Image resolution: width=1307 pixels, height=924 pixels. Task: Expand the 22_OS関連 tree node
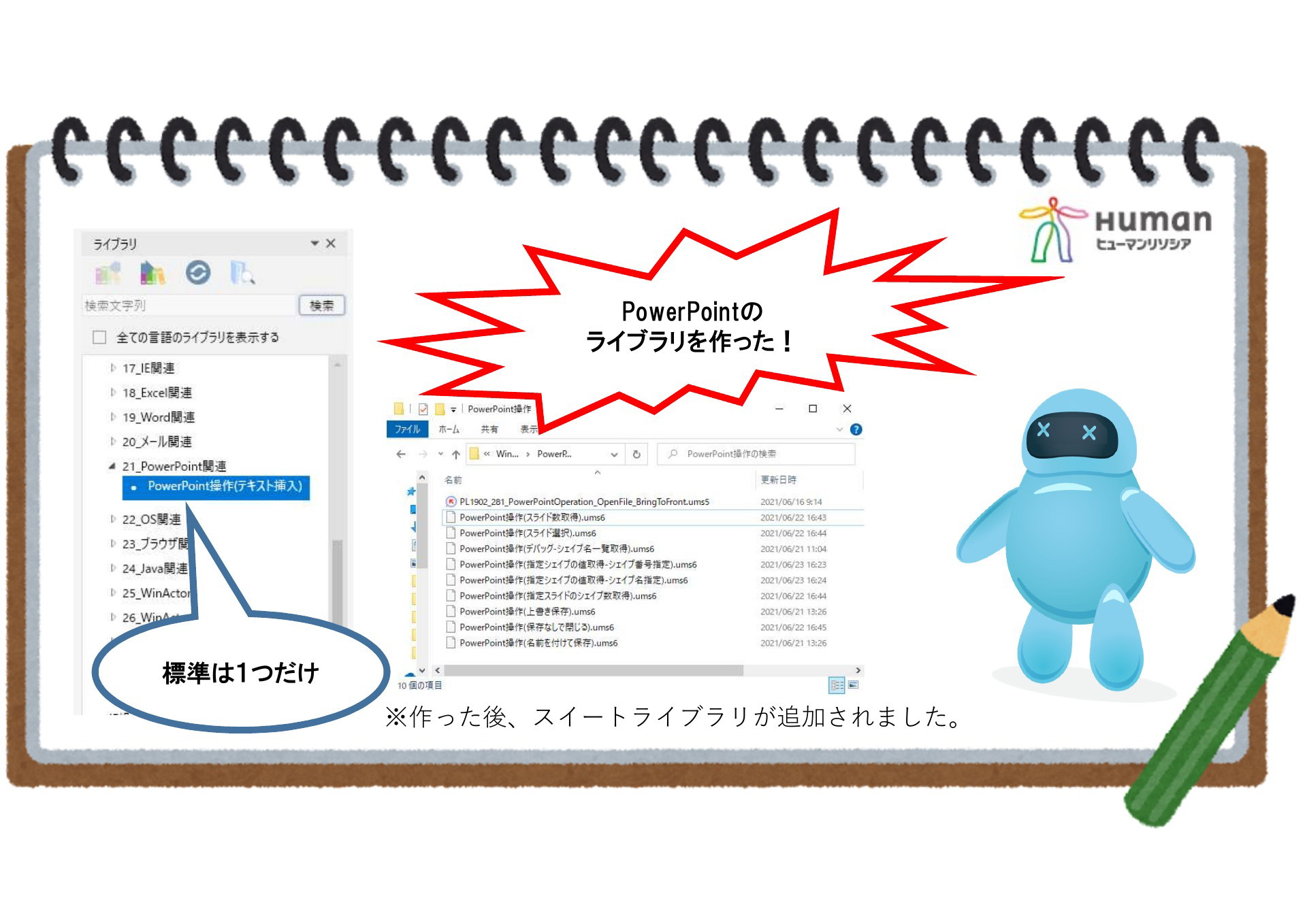coord(113,519)
